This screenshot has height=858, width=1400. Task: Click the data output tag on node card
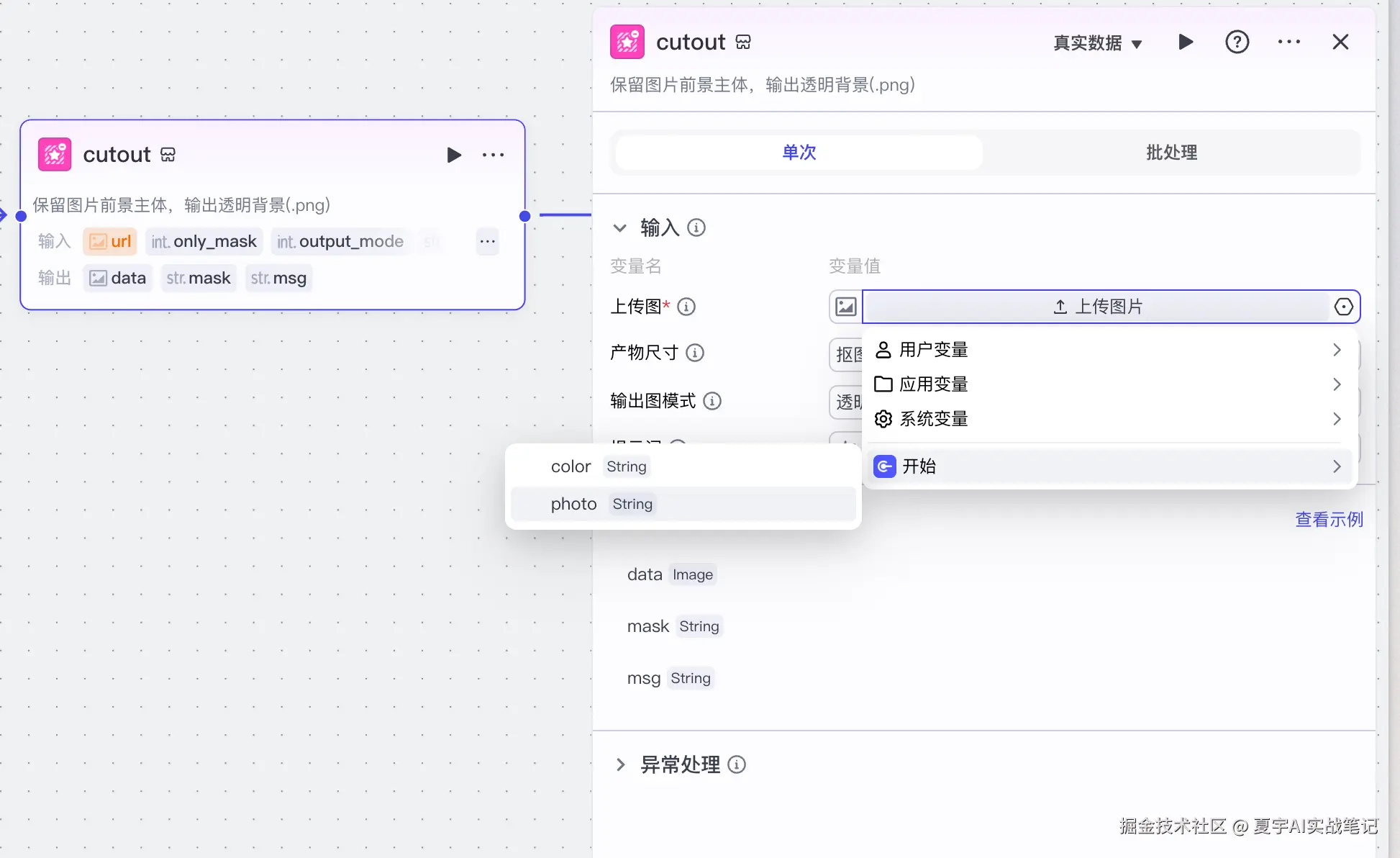pyautogui.click(x=117, y=279)
